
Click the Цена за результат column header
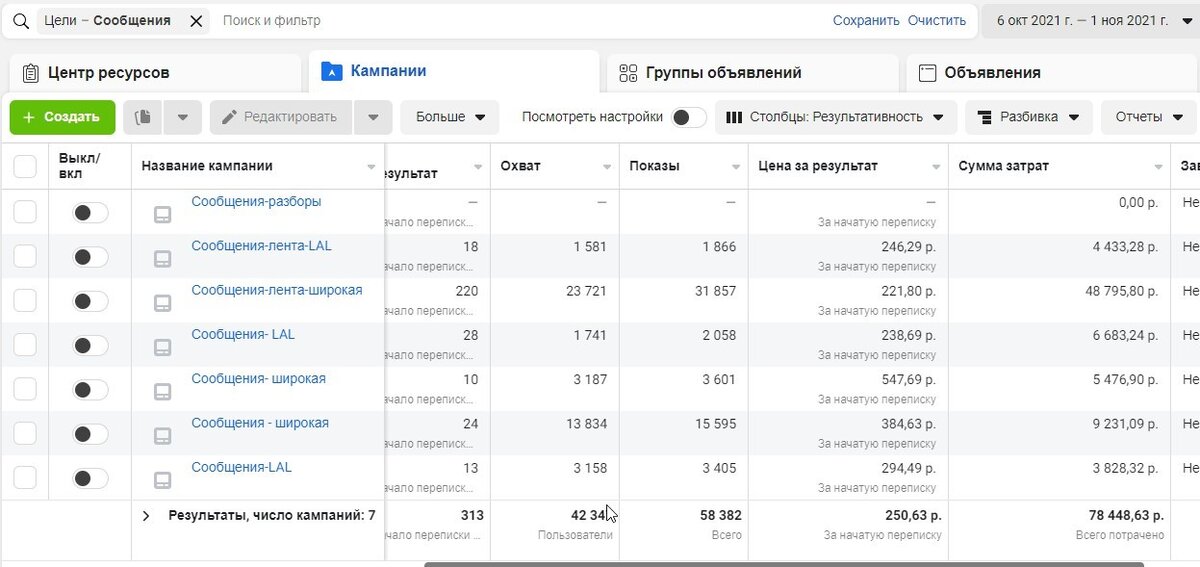848,166
